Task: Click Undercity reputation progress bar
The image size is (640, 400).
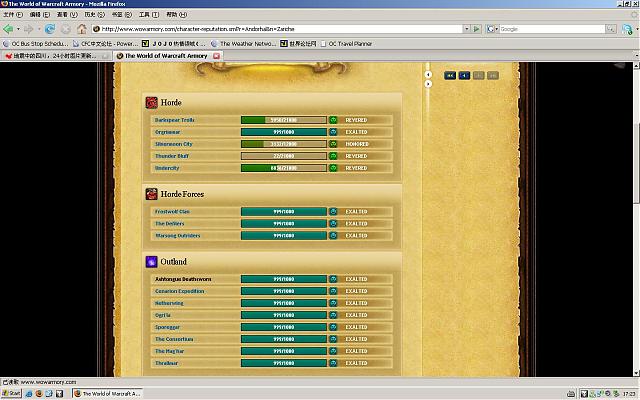Action: pyautogui.click(x=284, y=168)
